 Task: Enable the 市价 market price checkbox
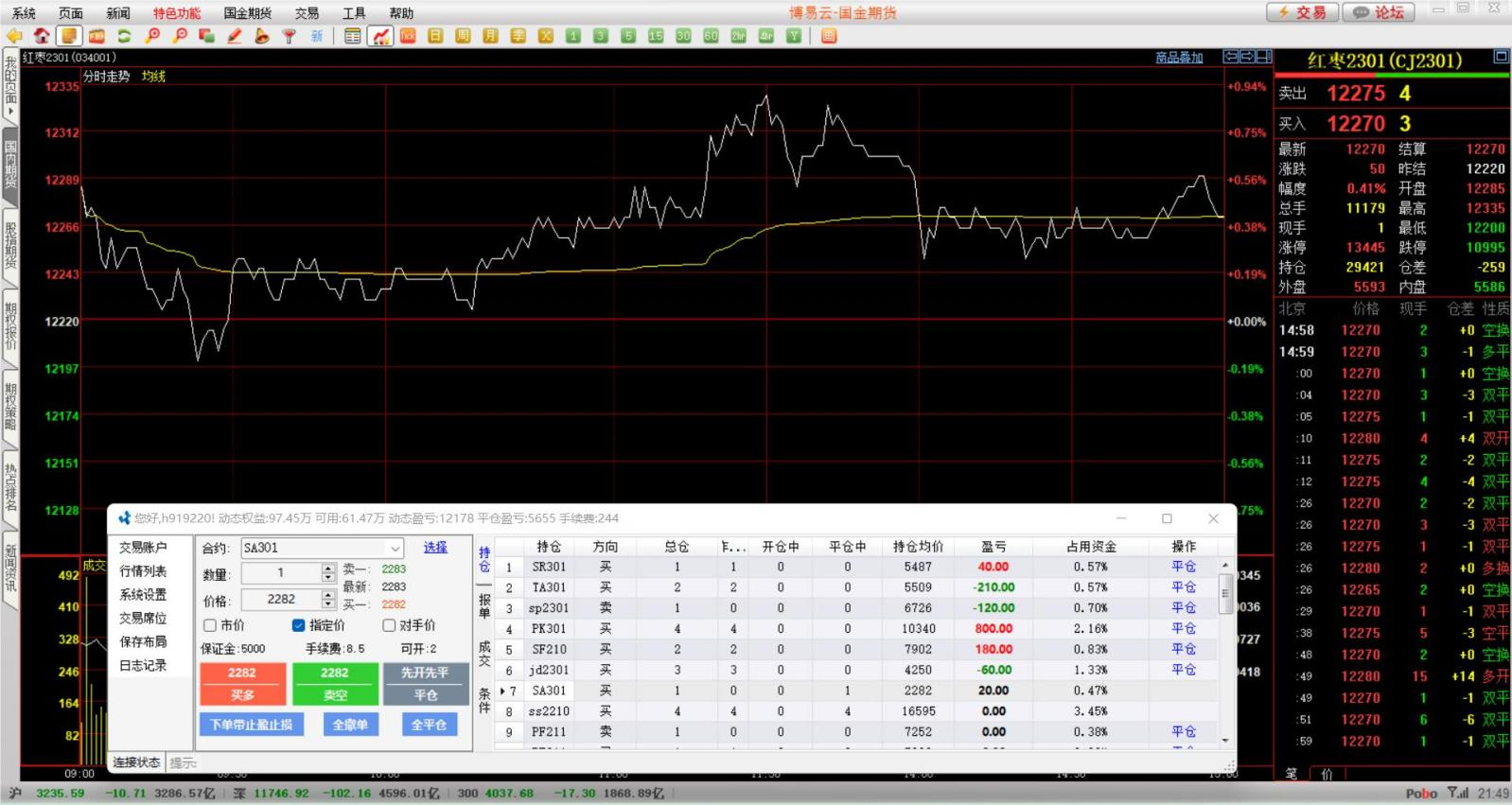pyautogui.click(x=210, y=625)
